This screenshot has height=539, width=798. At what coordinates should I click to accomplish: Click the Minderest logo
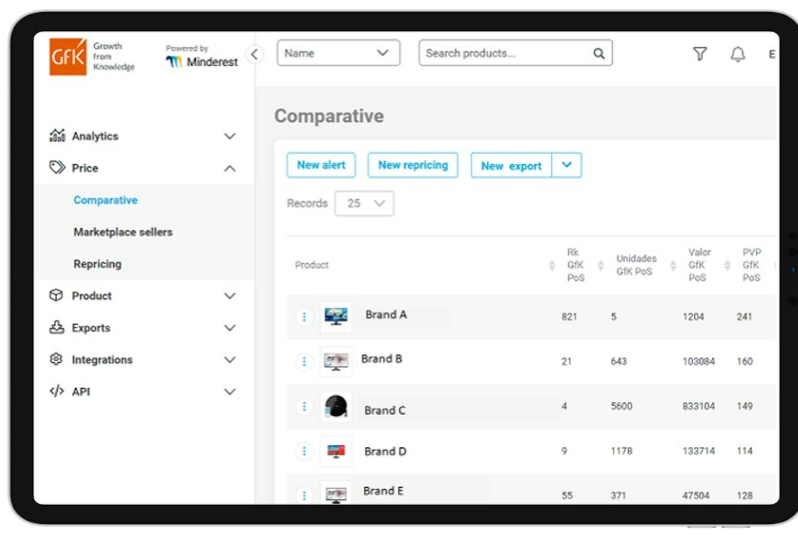click(x=202, y=61)
